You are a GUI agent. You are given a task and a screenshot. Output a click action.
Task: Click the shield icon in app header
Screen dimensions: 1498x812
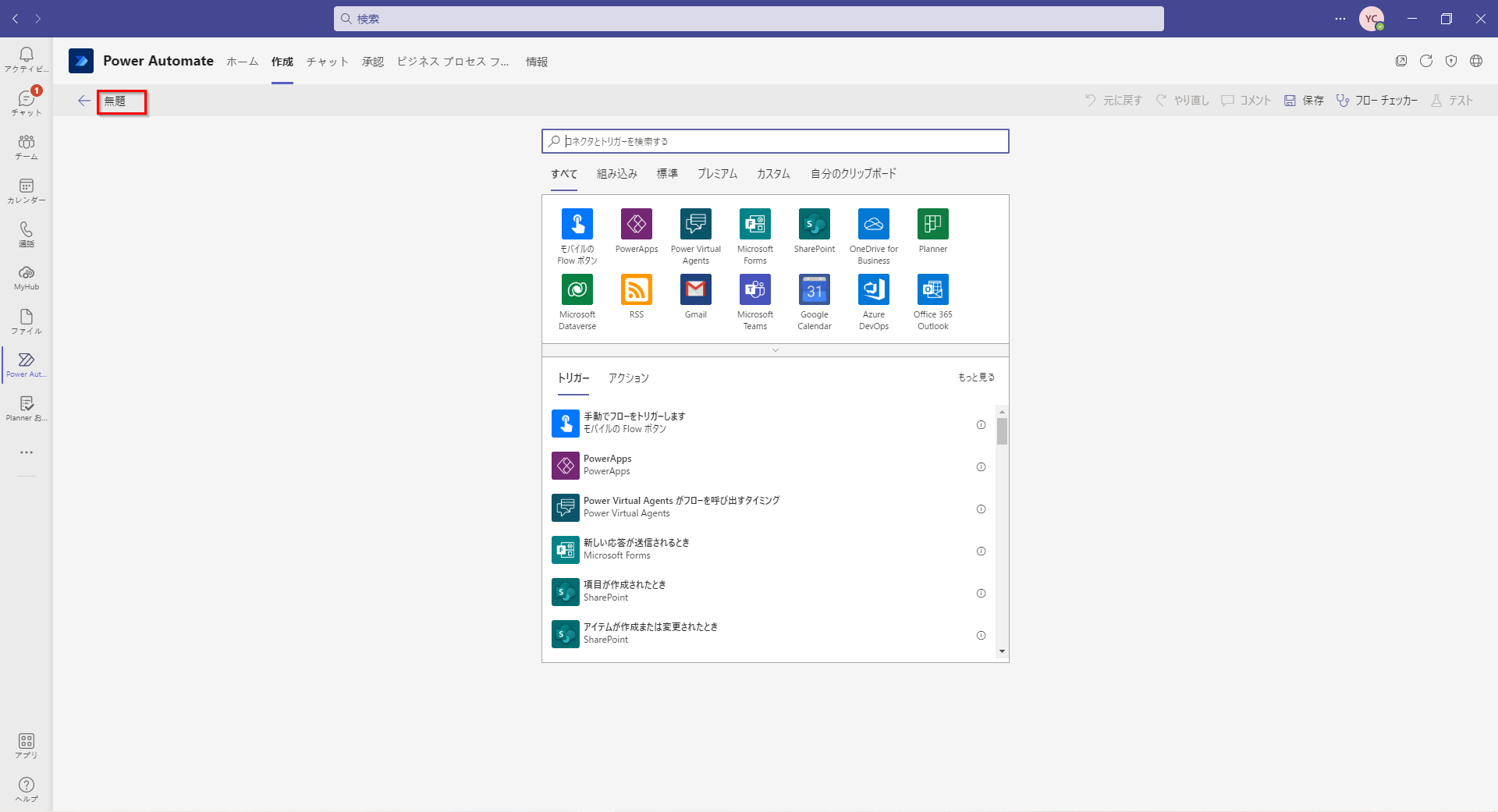1451,61
